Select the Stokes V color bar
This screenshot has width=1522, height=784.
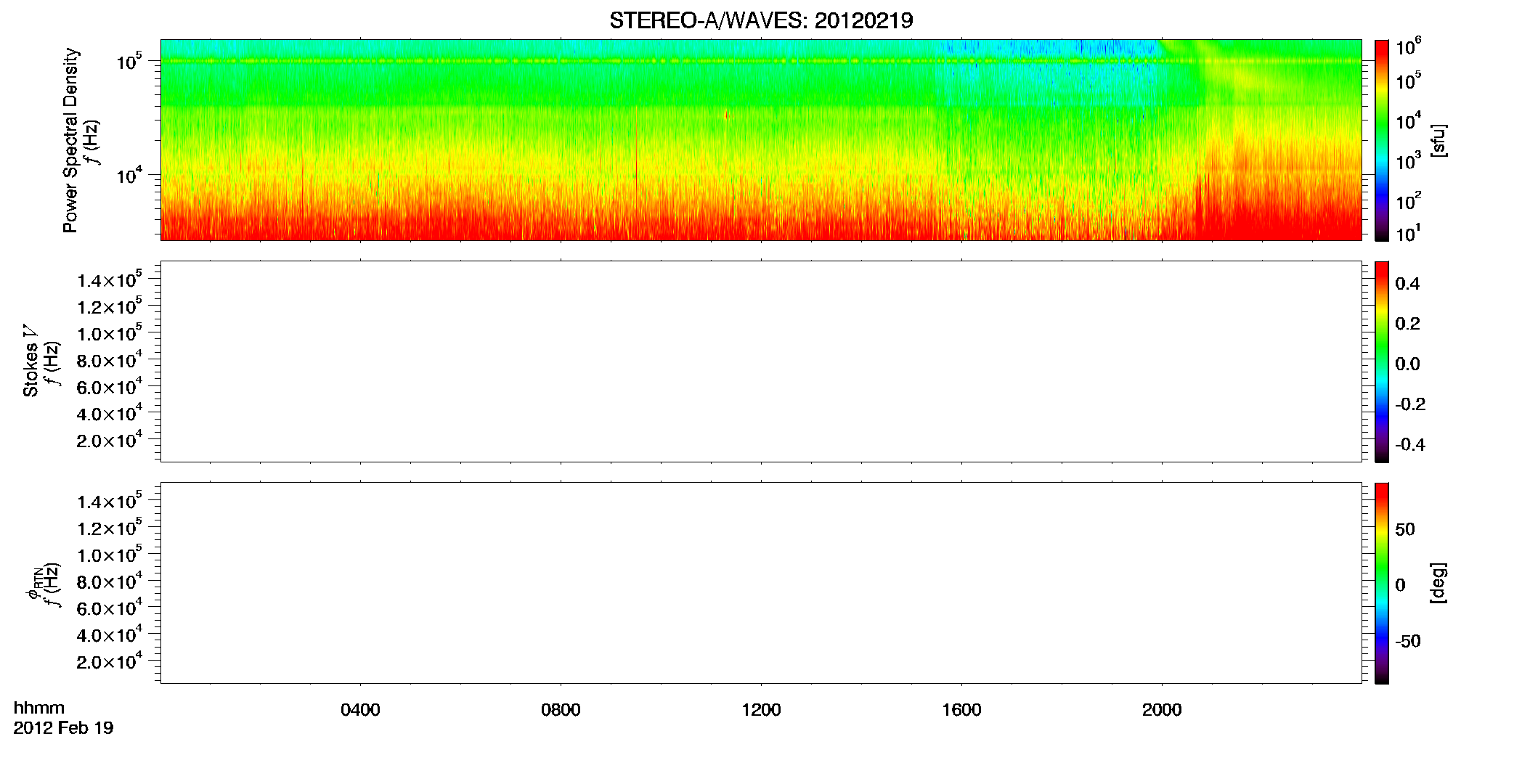coord(1382,362)
